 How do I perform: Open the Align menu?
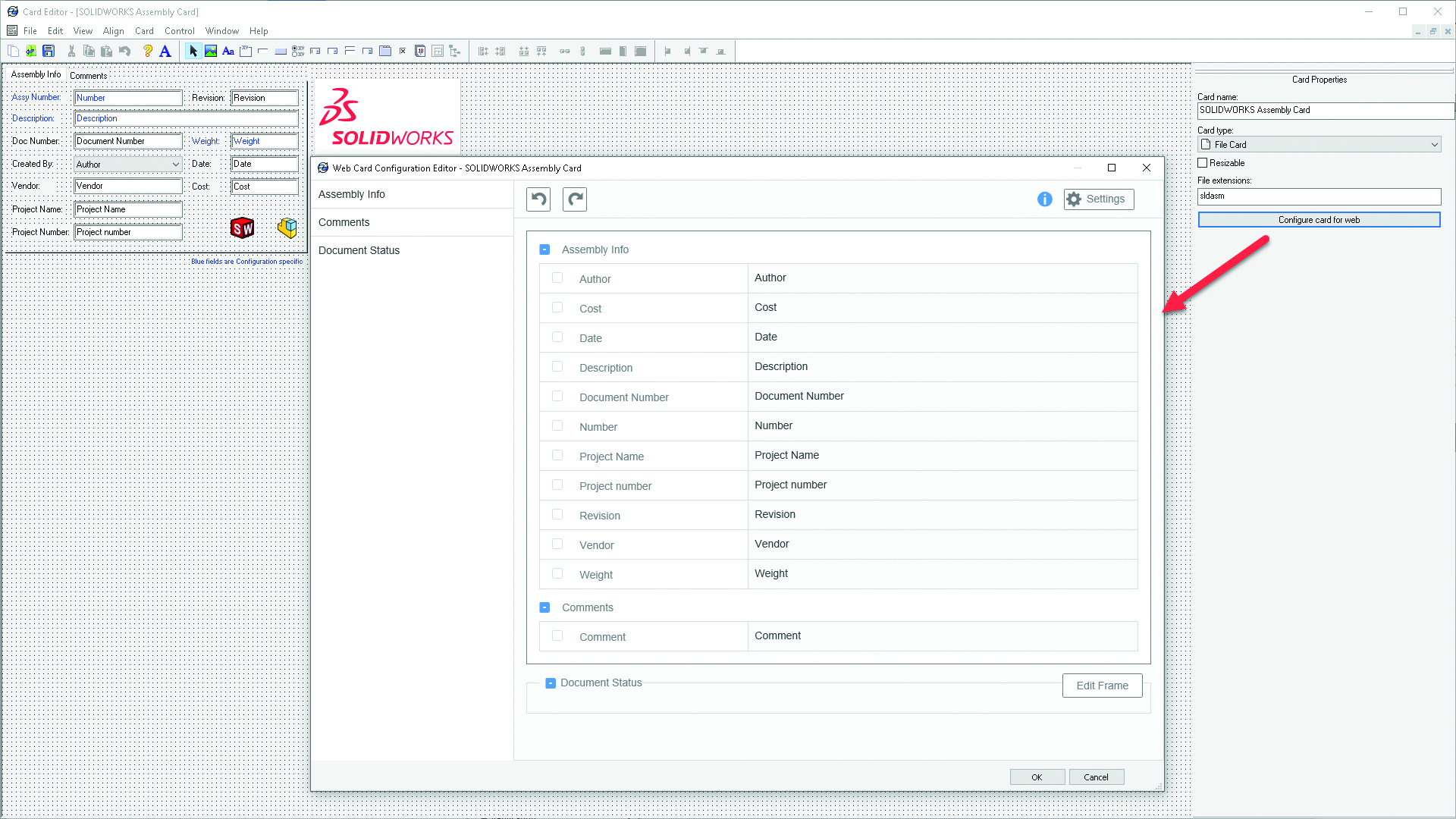point(114,31)
